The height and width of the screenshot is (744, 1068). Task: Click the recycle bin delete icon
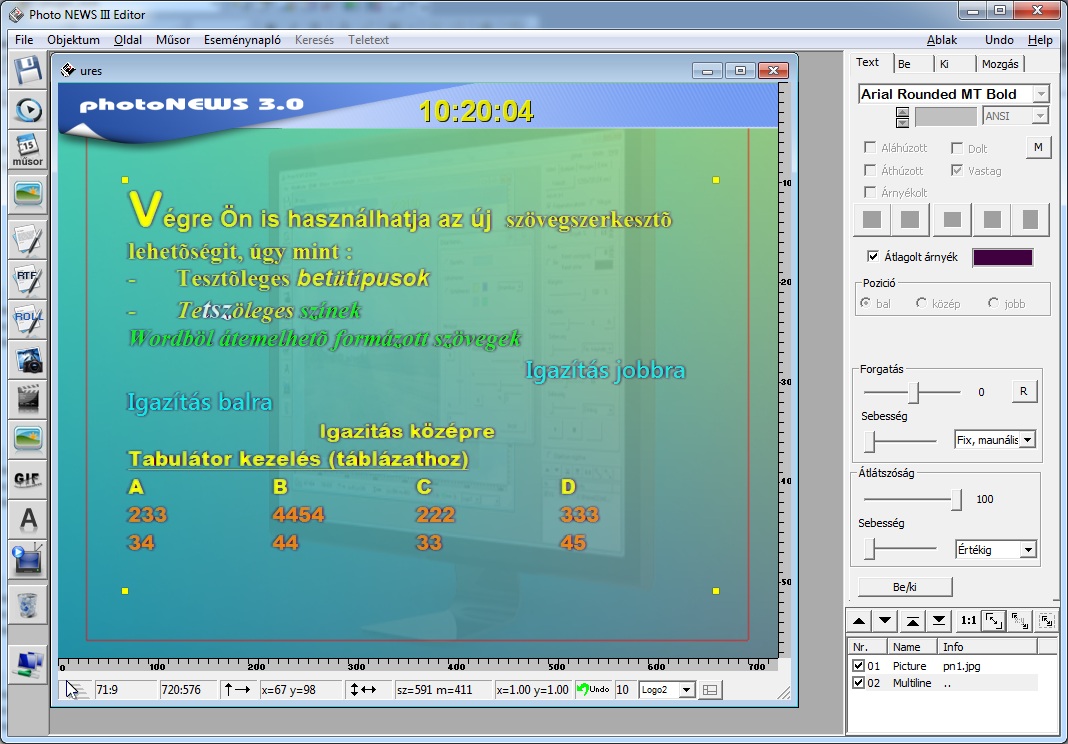(28, 603)
